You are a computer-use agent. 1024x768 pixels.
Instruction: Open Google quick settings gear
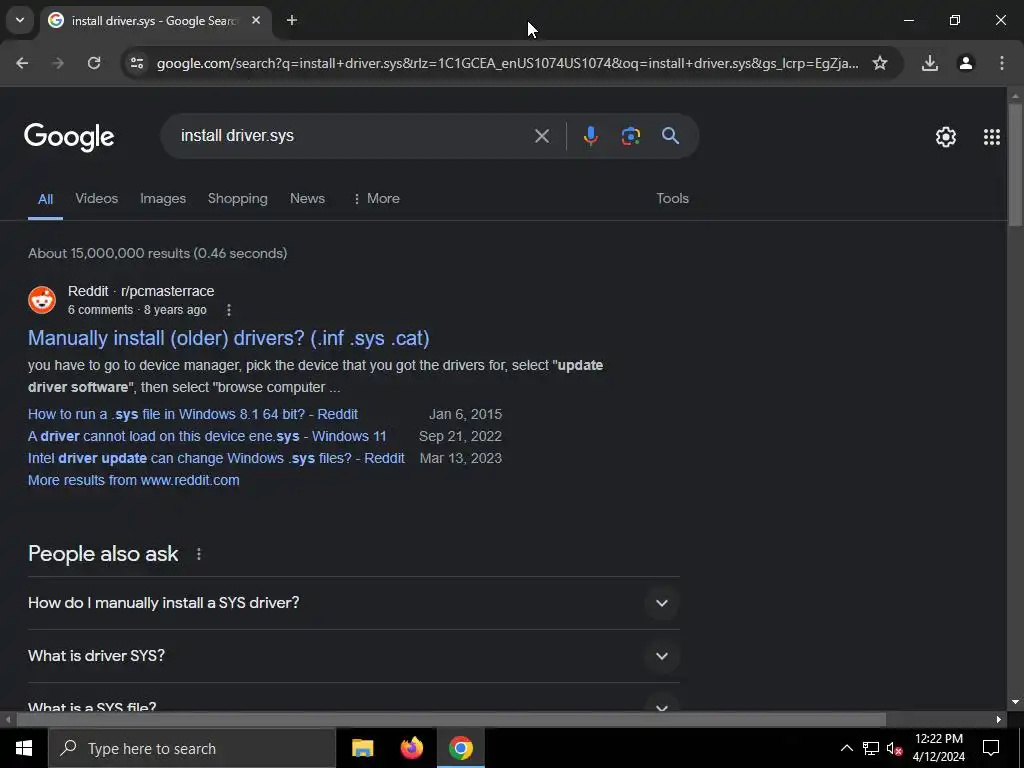(x=946, y=136)
